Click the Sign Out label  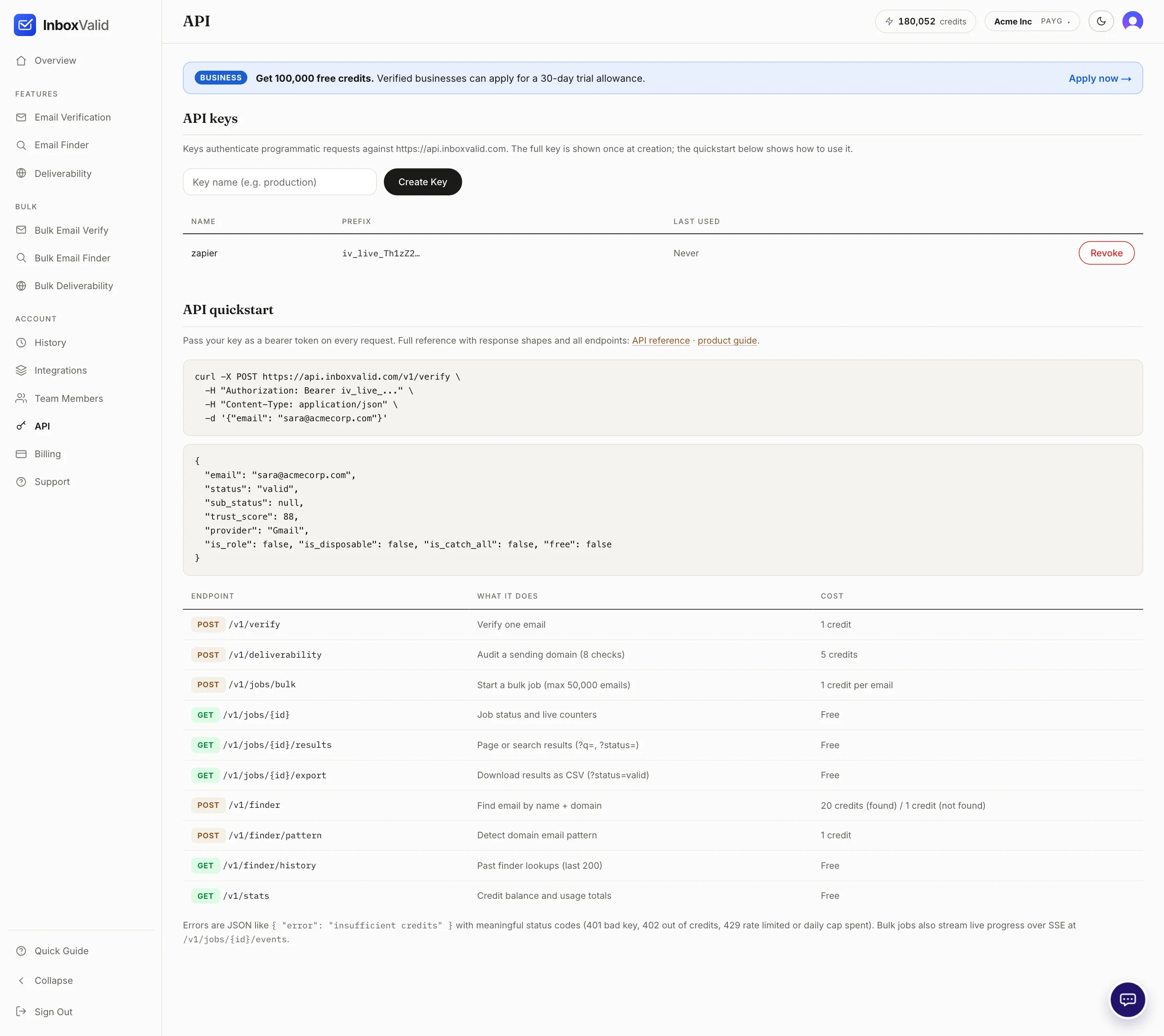click(53, 1012)
